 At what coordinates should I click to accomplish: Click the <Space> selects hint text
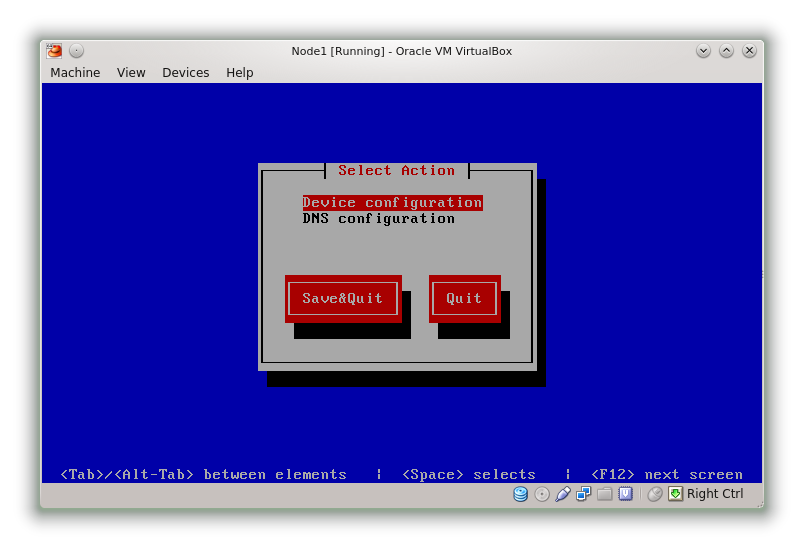[x=469, y=474]
